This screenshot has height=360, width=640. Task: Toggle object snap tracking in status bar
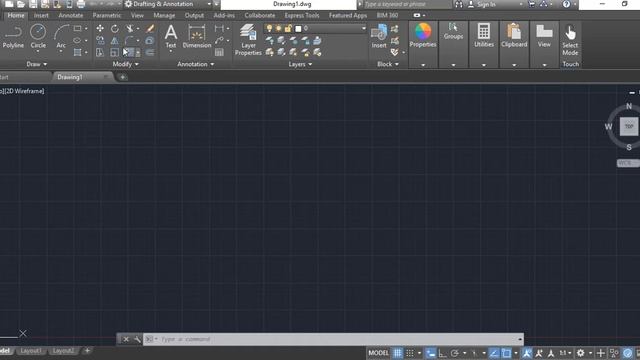[x=493, y=353]
